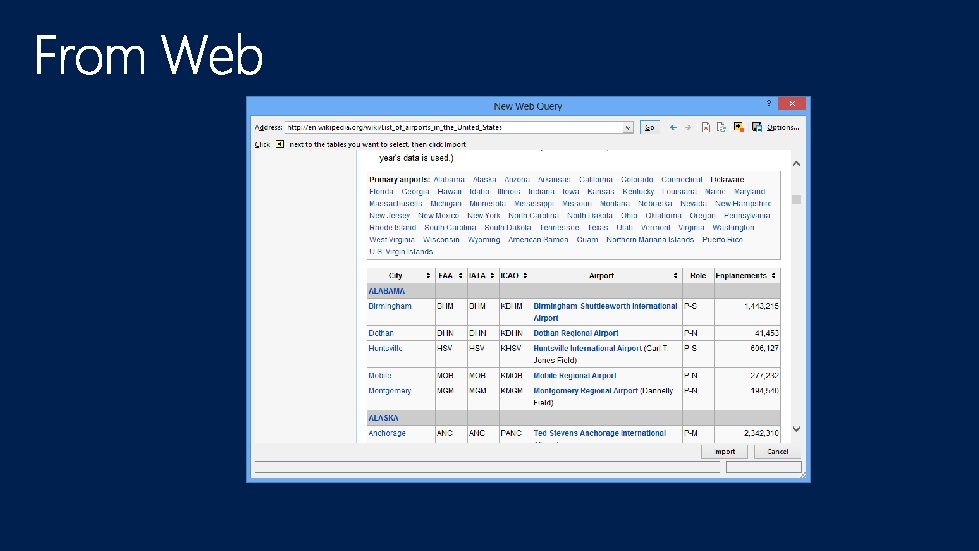Open Huntsville International Airport link
The width and height of the screenshot is (979, 551).
587,348
